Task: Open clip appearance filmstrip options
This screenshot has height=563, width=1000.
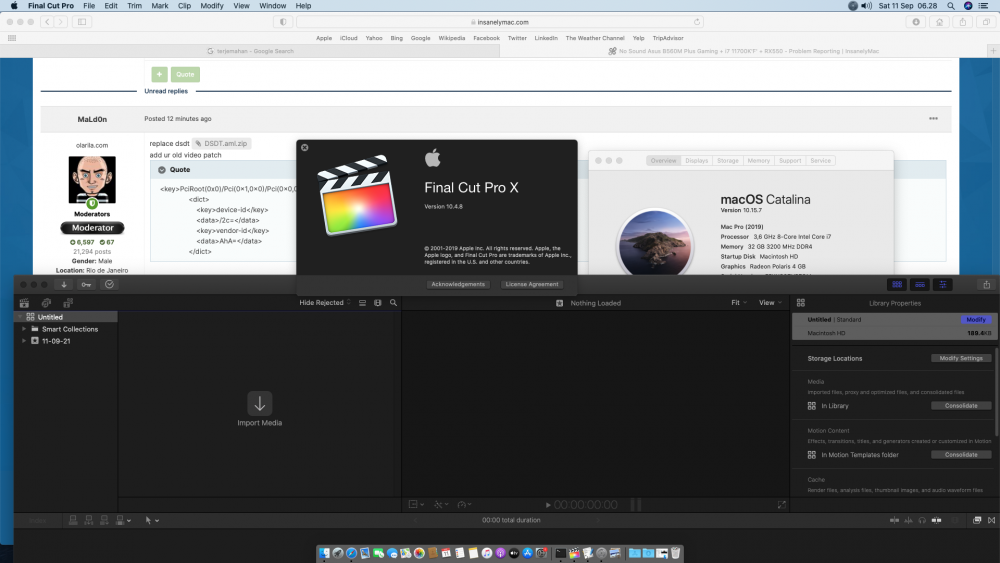Action: [x=378, y=303]
